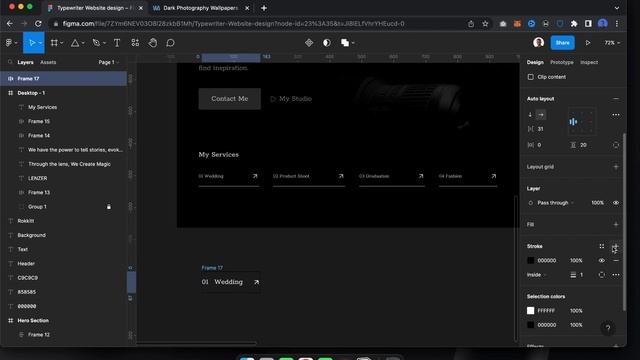Click the Create component icon
Image resolution: width=640 pixels, height=360 pixels.
(x=309, y=42)
